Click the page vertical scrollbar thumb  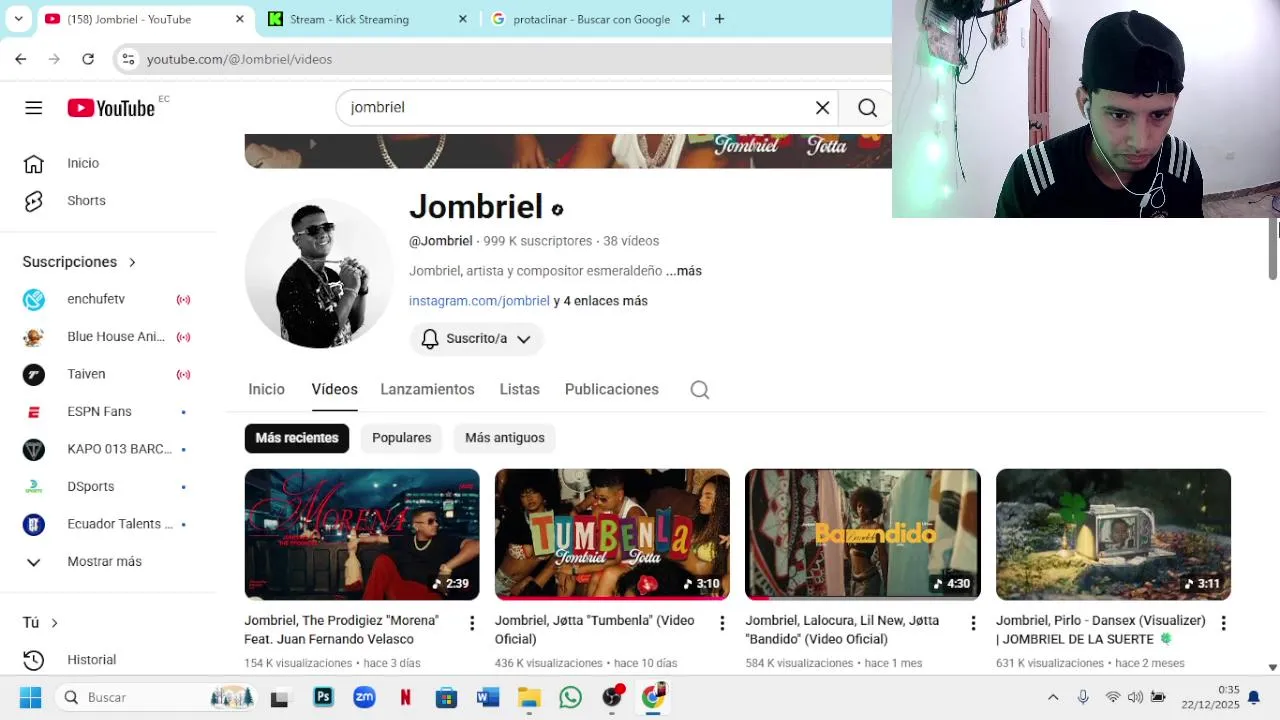[x=1273, y=249]
